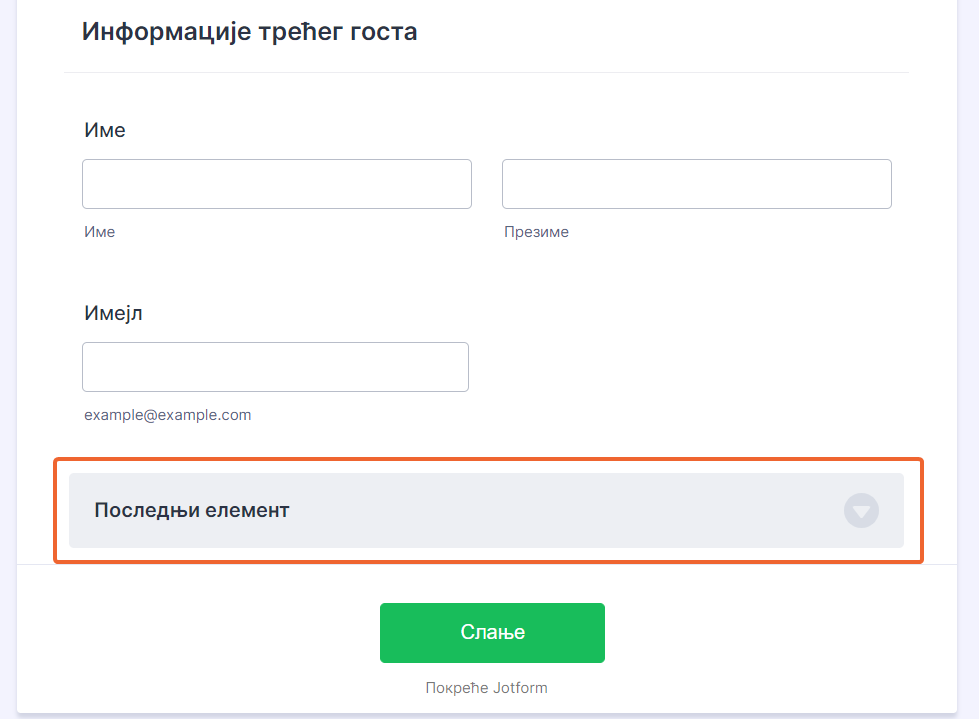Click the 'Име' question label above the name fields
Image resolution: width=979 pixels, height=719 pixels.
click(105, 130)
